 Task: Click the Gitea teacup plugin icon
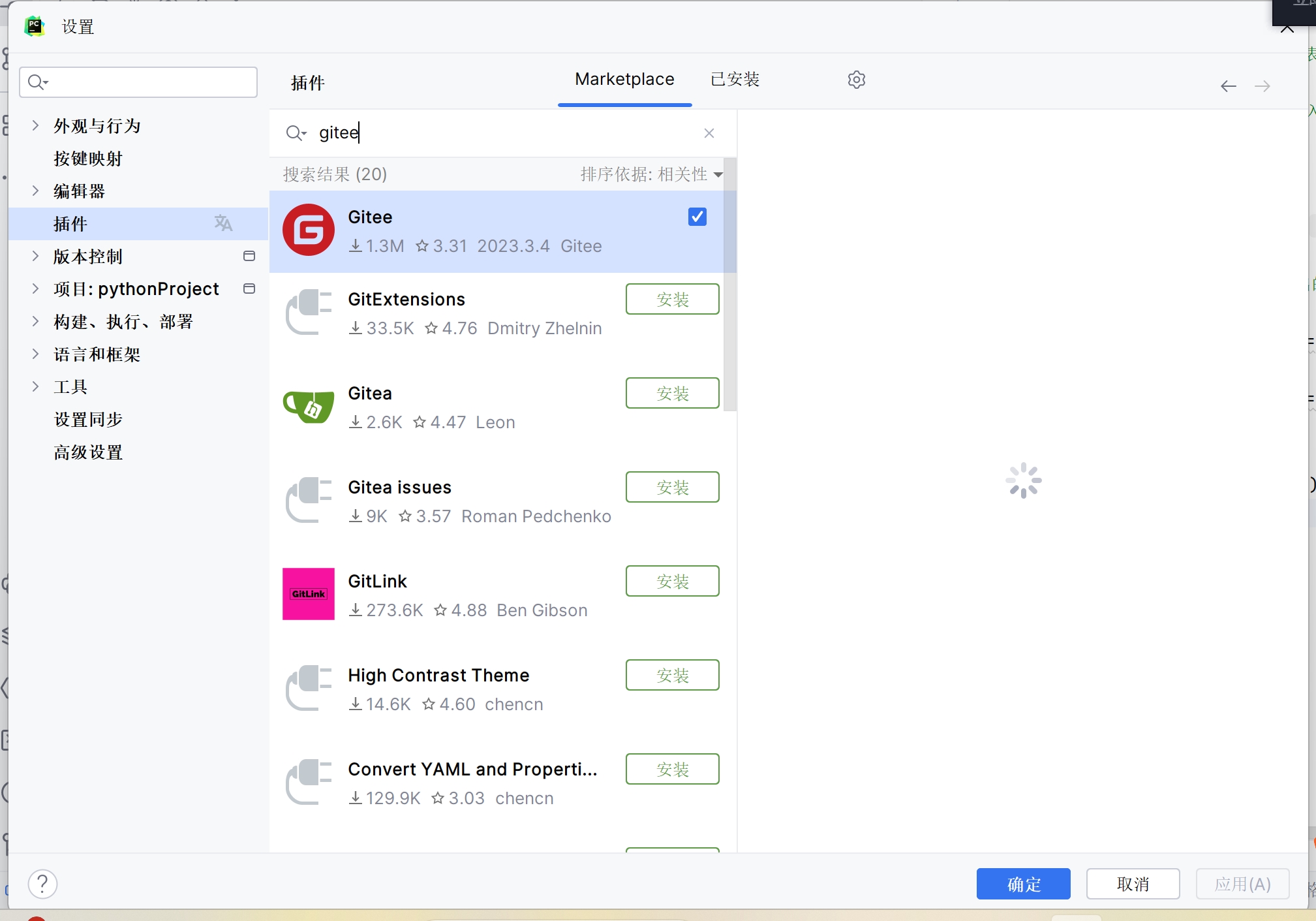click(309, 406)
